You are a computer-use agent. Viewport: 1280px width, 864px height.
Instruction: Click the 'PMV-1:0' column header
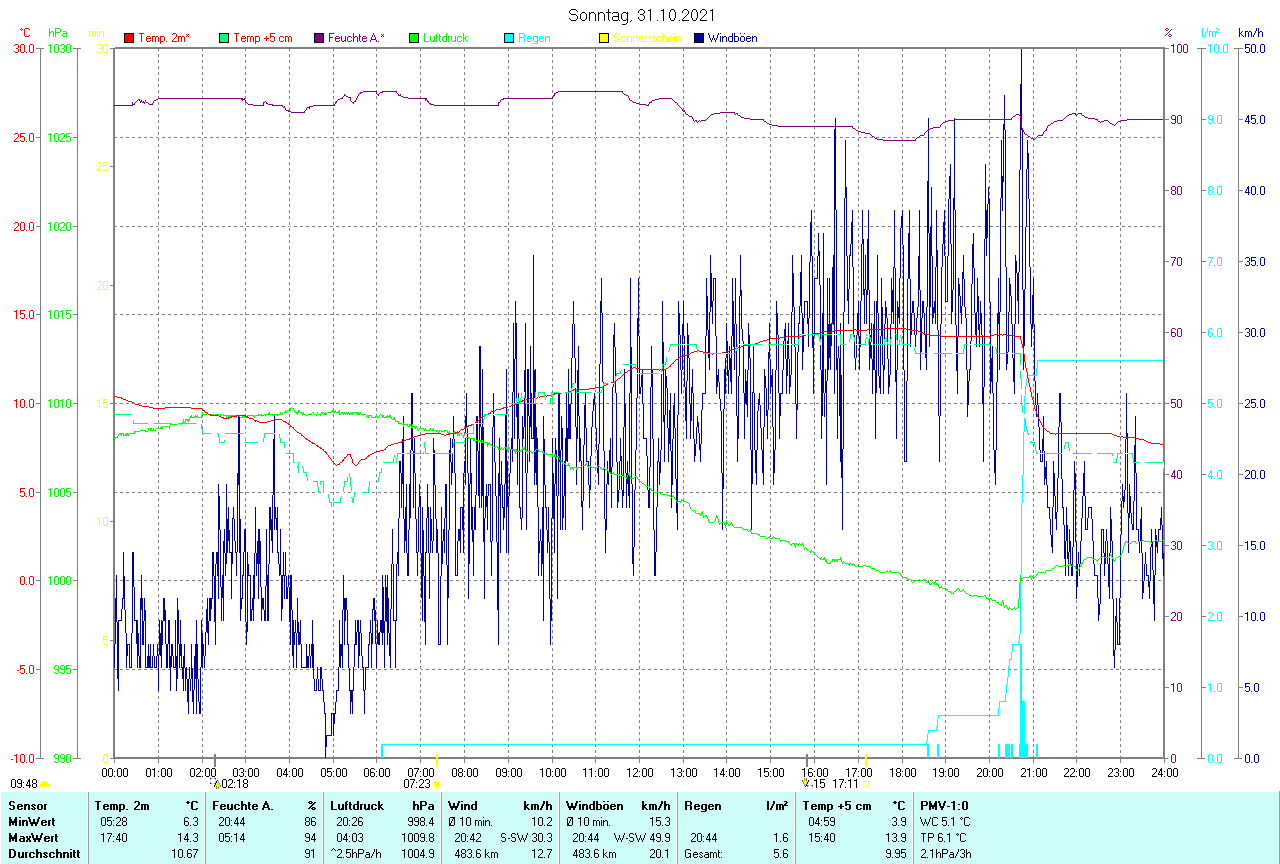tap(944, 805)
